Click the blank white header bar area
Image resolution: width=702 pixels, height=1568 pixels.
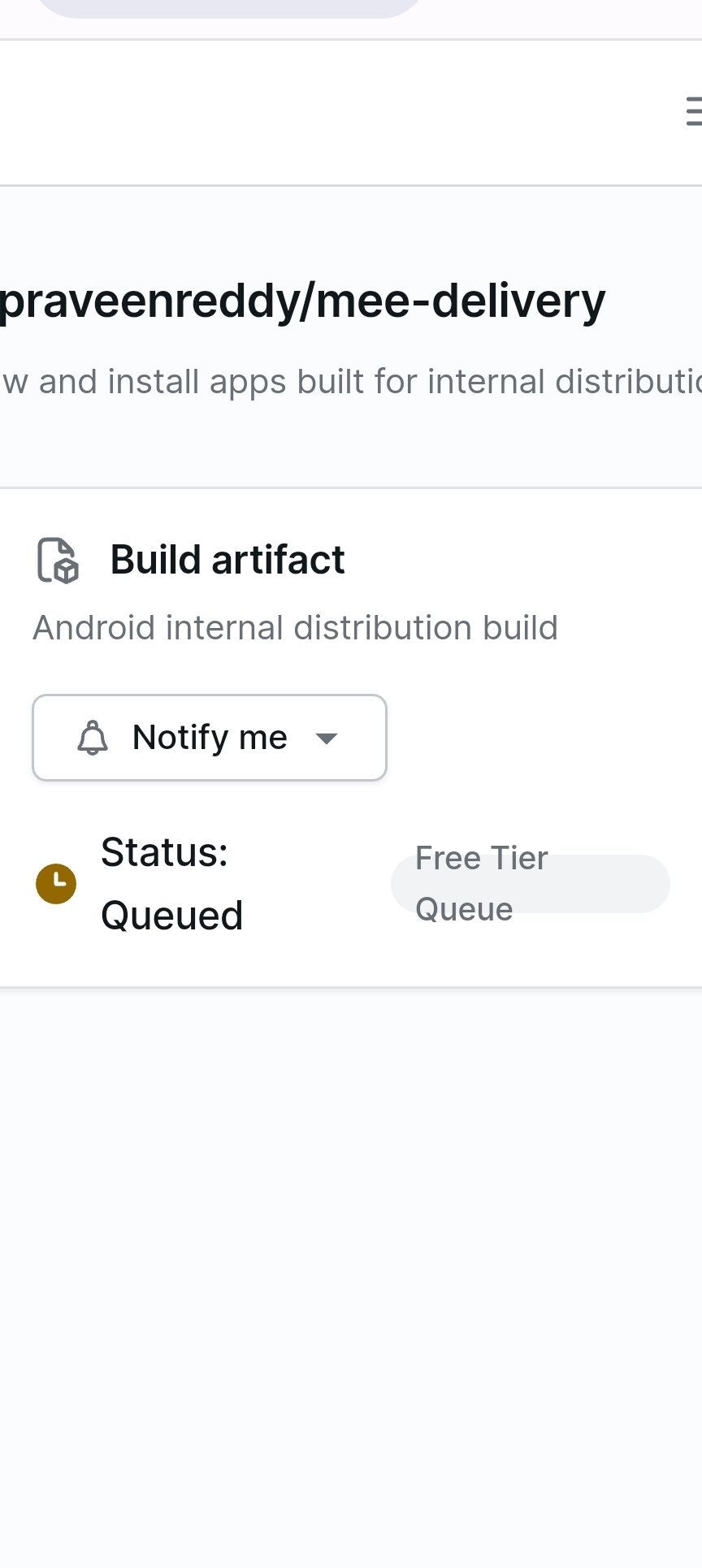click(x=325, y=112)
